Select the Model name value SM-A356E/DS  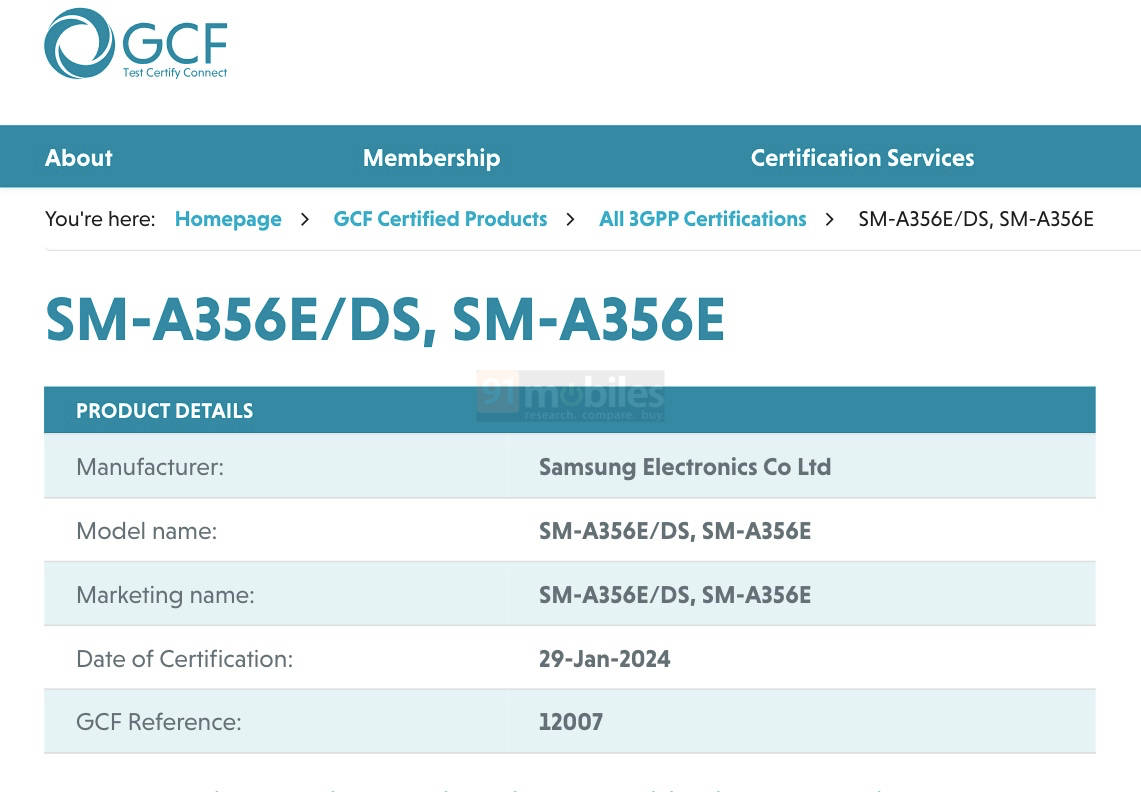pyautogui.click(x=675, y=531)
